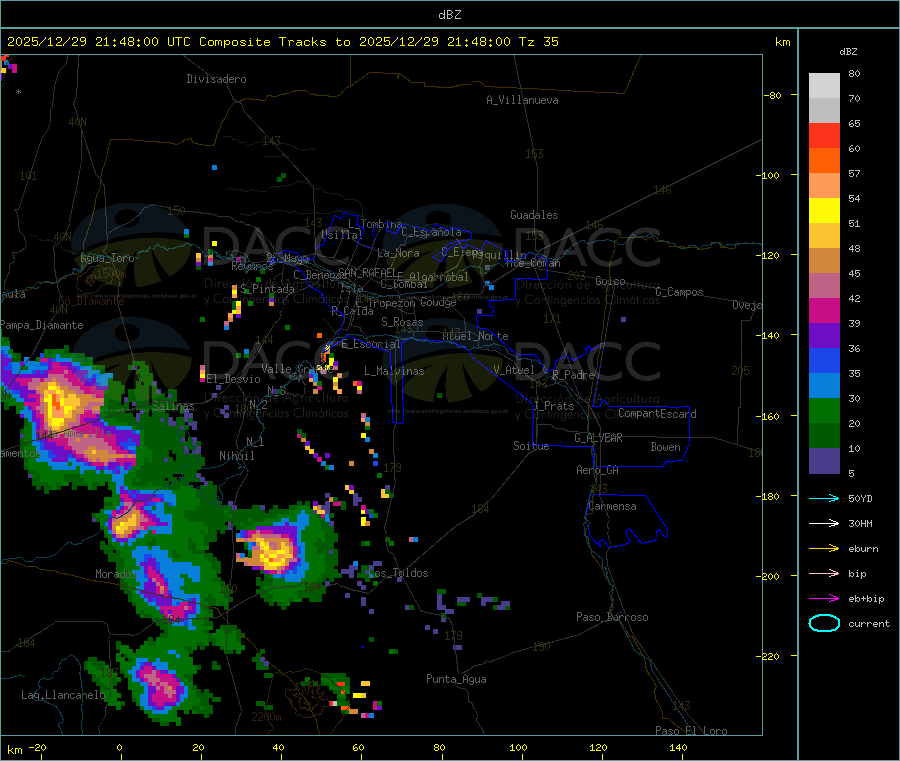The width and height of the screenshot is (900, 761).
Task: Click the Carmensa map label
Action: coord(612,506)
